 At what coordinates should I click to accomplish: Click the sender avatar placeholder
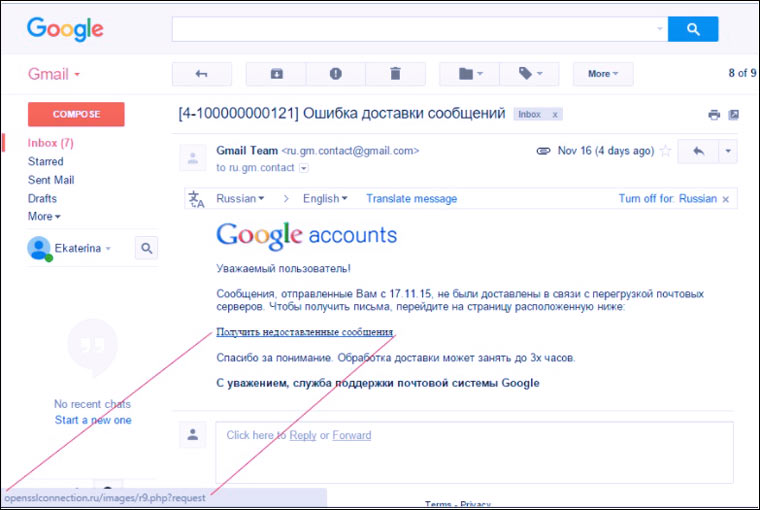pos(193,158)
